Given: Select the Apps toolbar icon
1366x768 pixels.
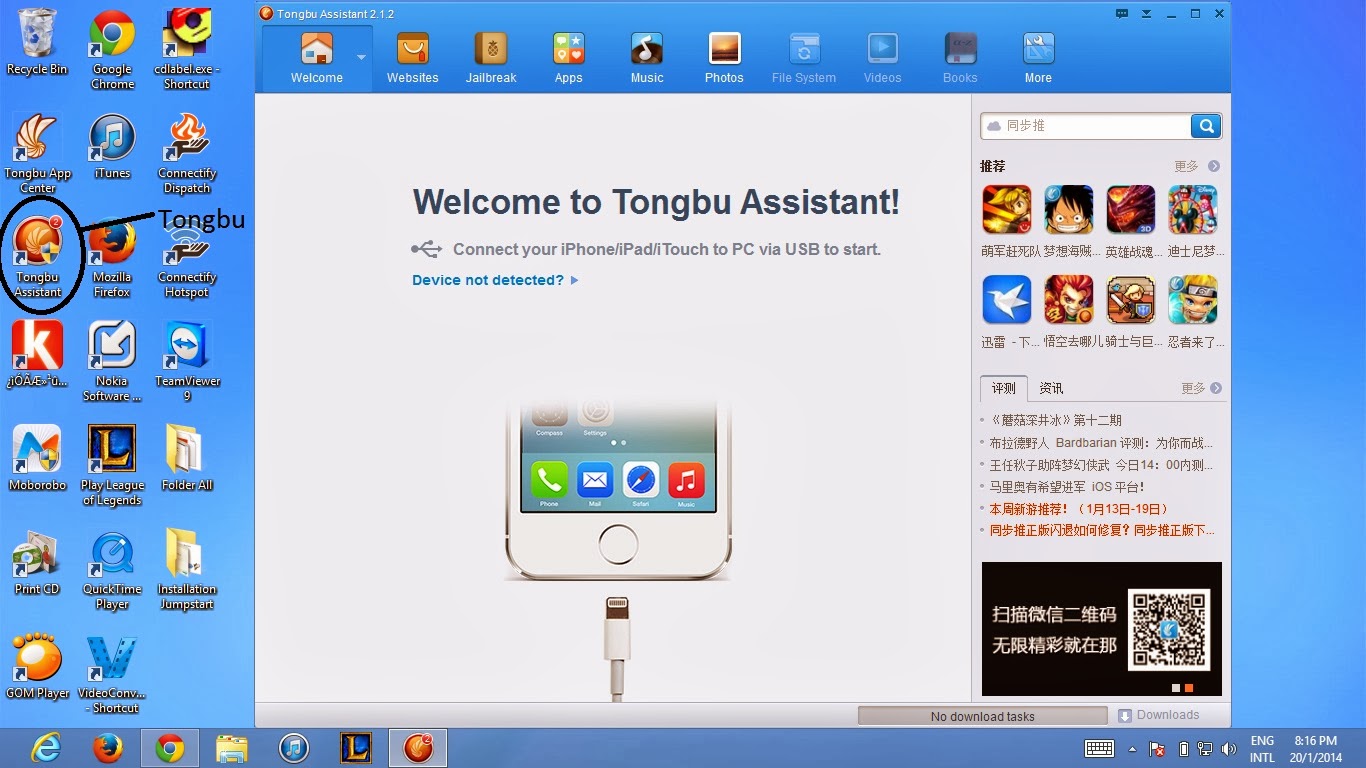Looking at the screenshot, I should tap(568, 48).
